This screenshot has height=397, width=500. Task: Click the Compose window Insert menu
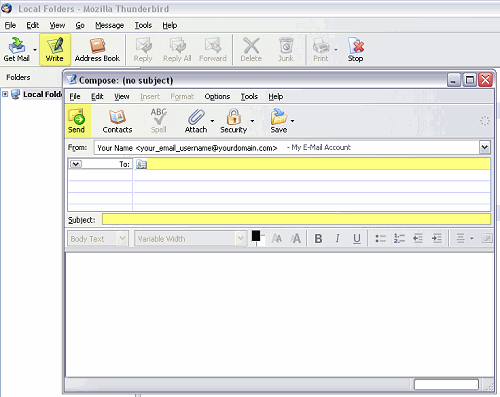pyautogui.click(x=150, y=97)
